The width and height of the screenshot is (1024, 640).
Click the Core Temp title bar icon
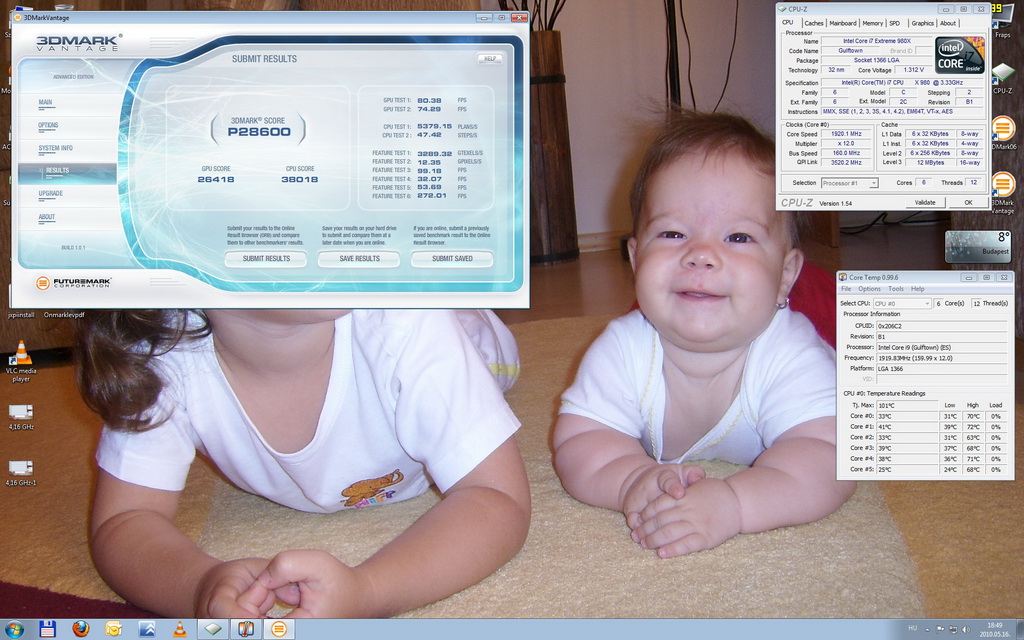[843, 278]
